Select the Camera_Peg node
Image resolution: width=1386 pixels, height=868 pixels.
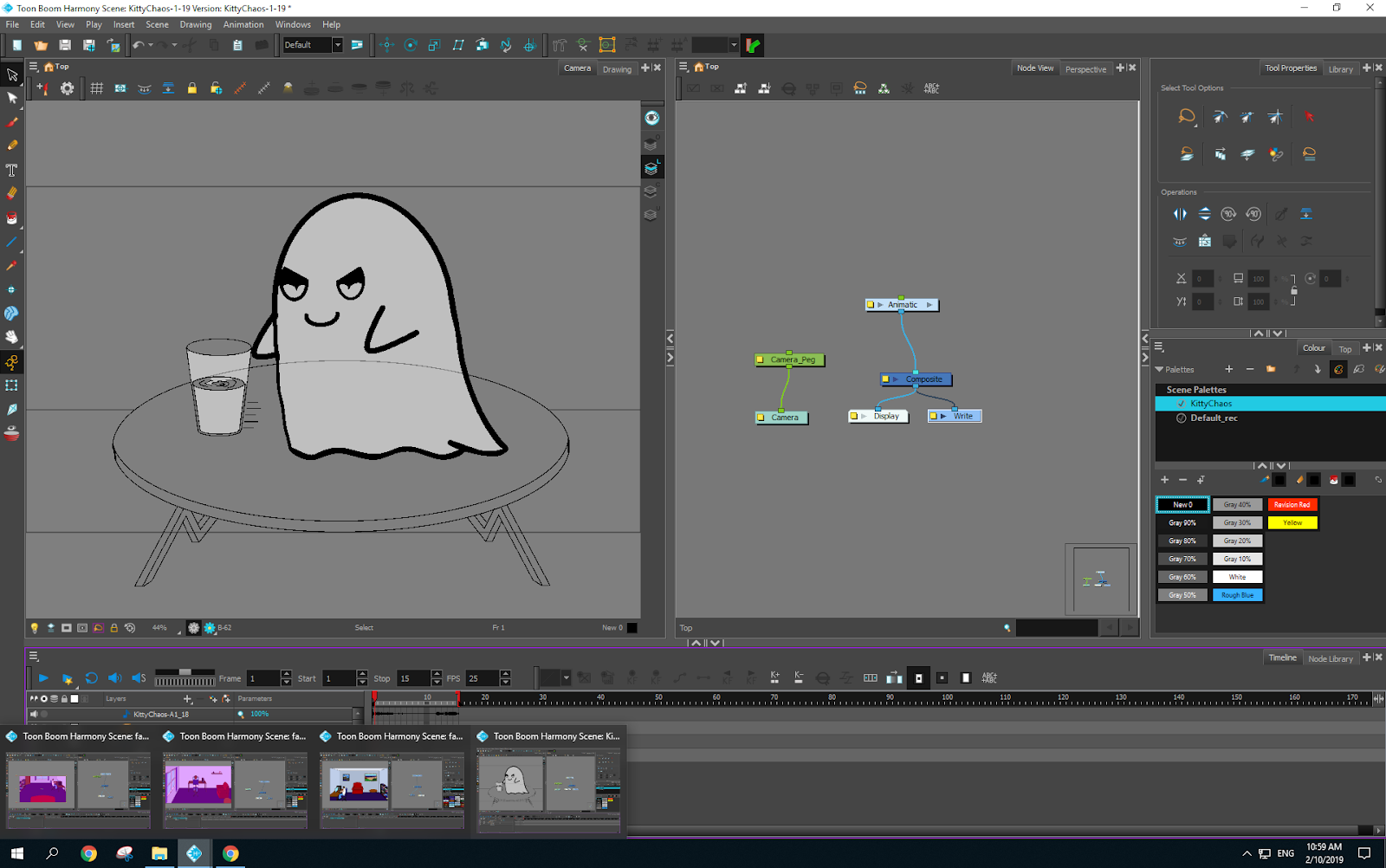(x=793, y=360)
